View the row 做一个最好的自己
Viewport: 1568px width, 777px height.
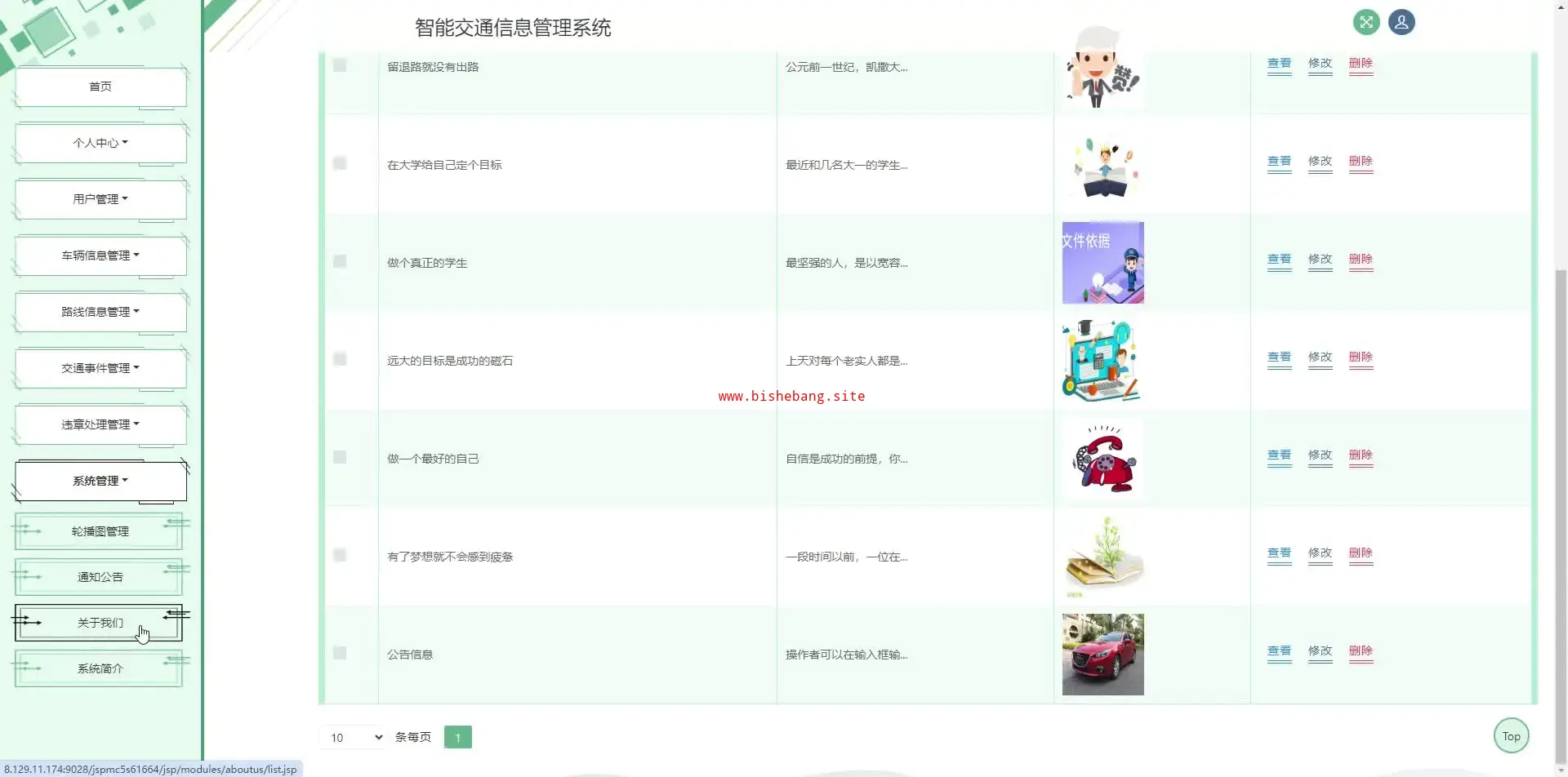click(1280, 455)
